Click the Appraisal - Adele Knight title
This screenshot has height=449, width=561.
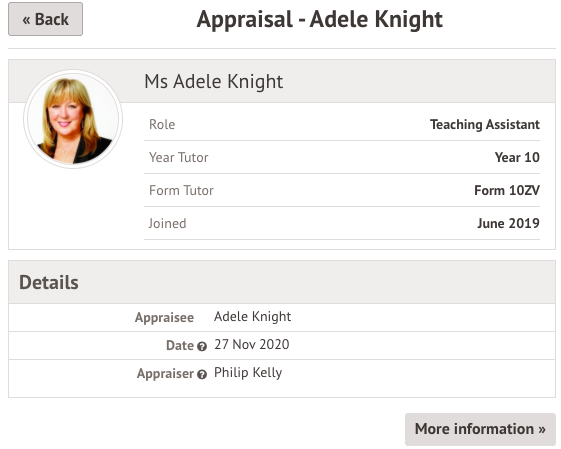(x=319, y=19)
